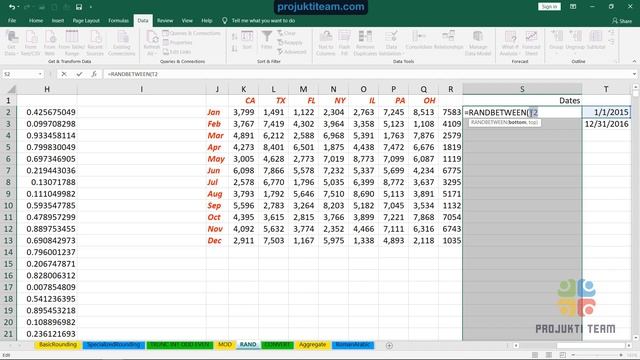This screenshot has width=640, height=360.
Task: Add new sheet with plus icon
Action: (x=389, y=345)
